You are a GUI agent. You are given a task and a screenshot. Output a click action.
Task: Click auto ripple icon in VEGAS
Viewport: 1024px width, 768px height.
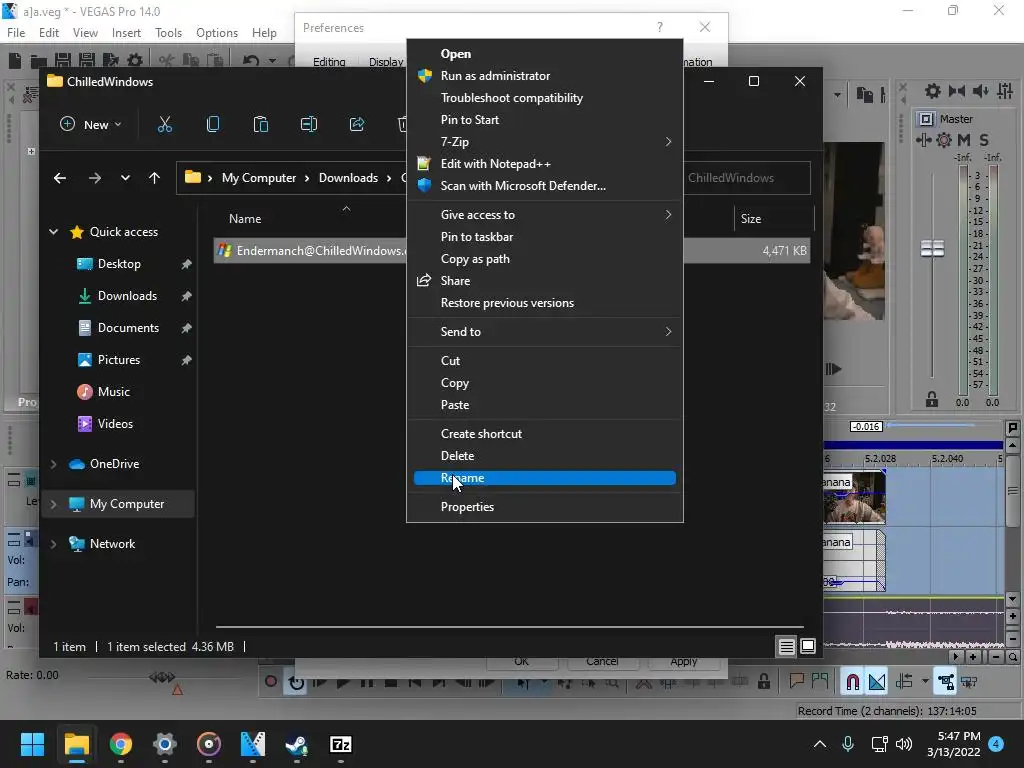click(904, 682)
